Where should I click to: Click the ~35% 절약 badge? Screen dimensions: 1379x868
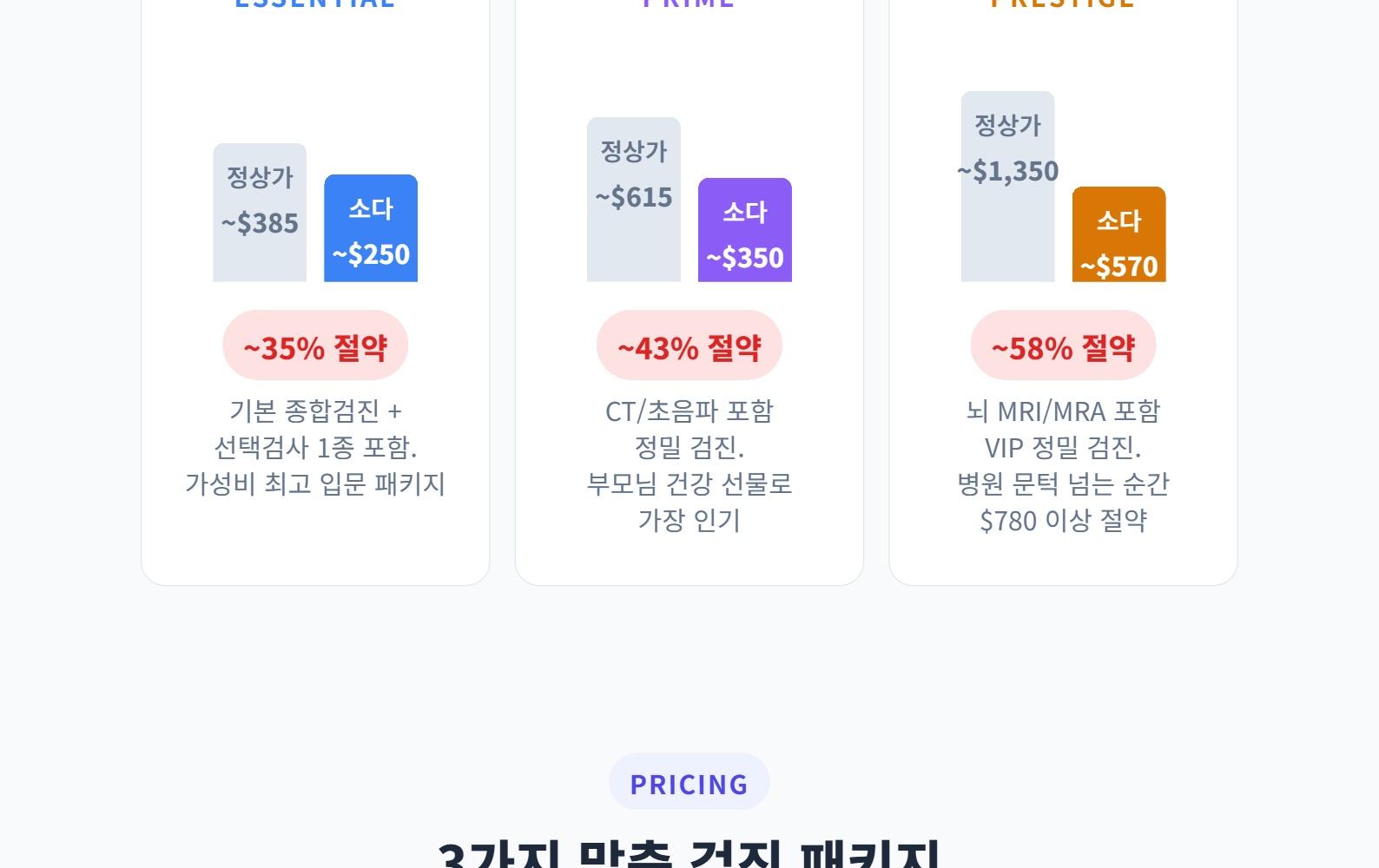click(x=315, y=345)
